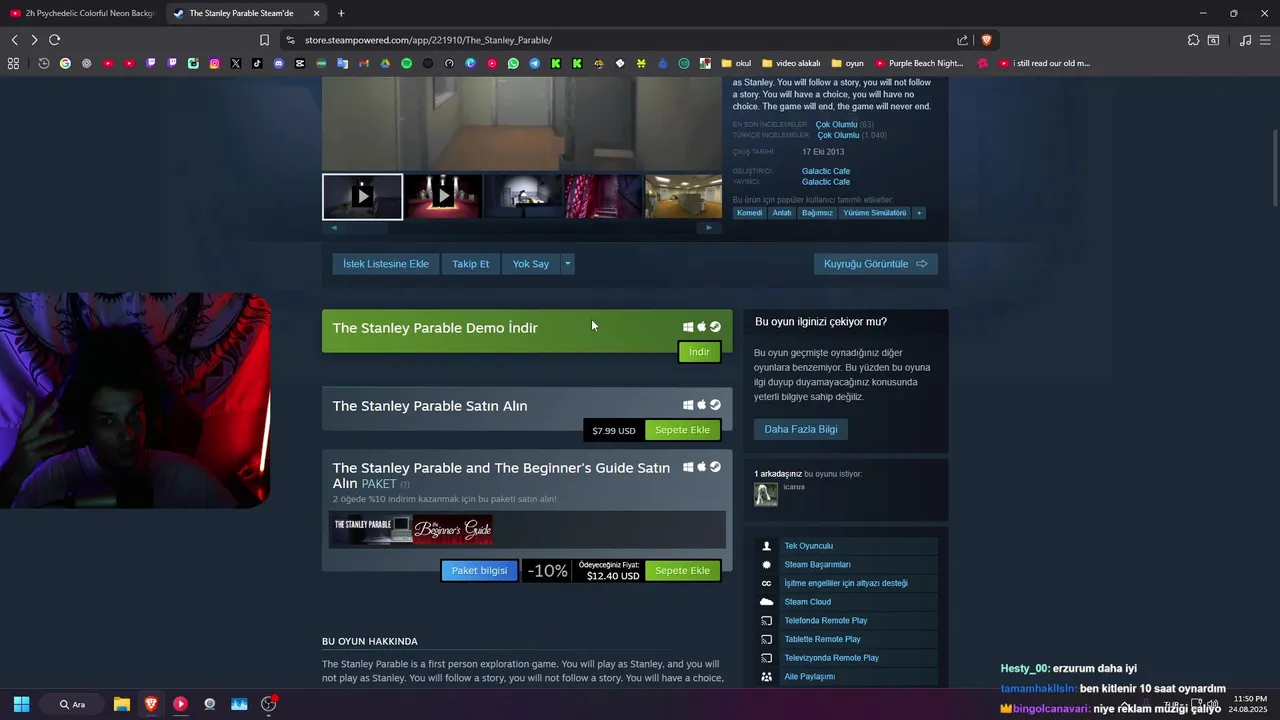Click the address bar URL field
Screen dimensions: 1280x720
tap(620, 40)
